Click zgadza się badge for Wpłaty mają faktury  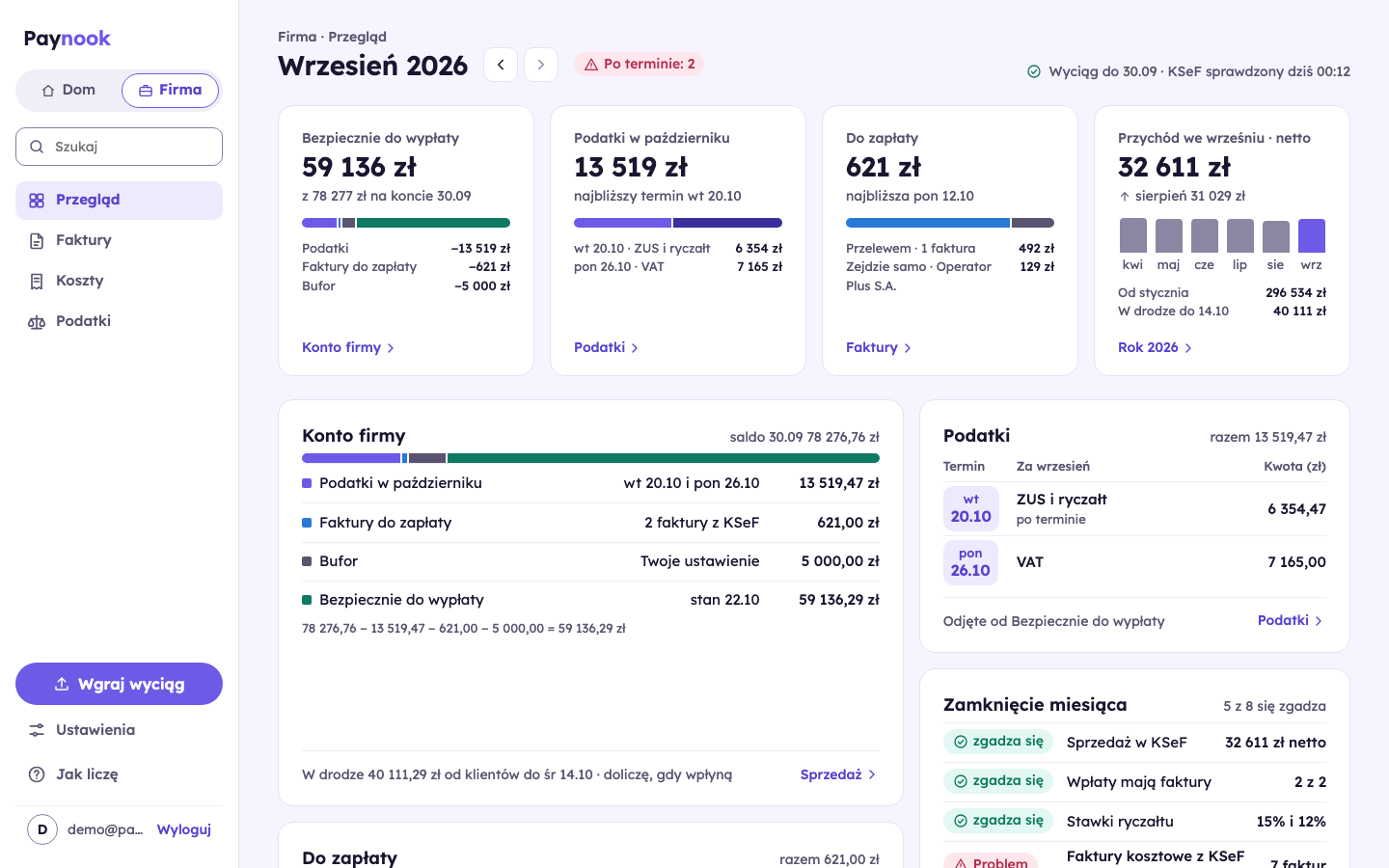[998, 781]
